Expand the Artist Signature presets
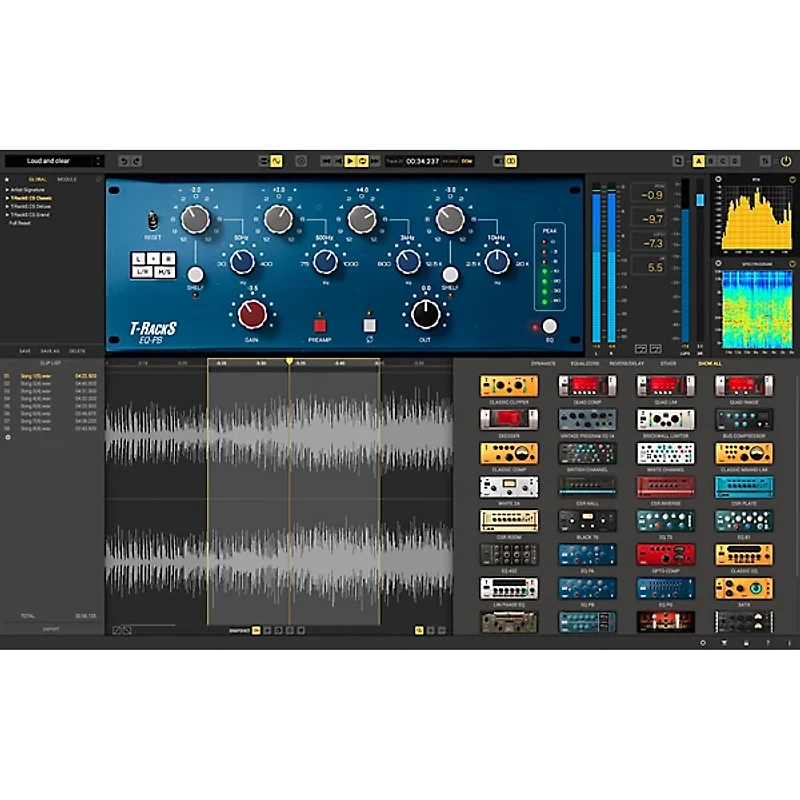 (x=28, y=190)
